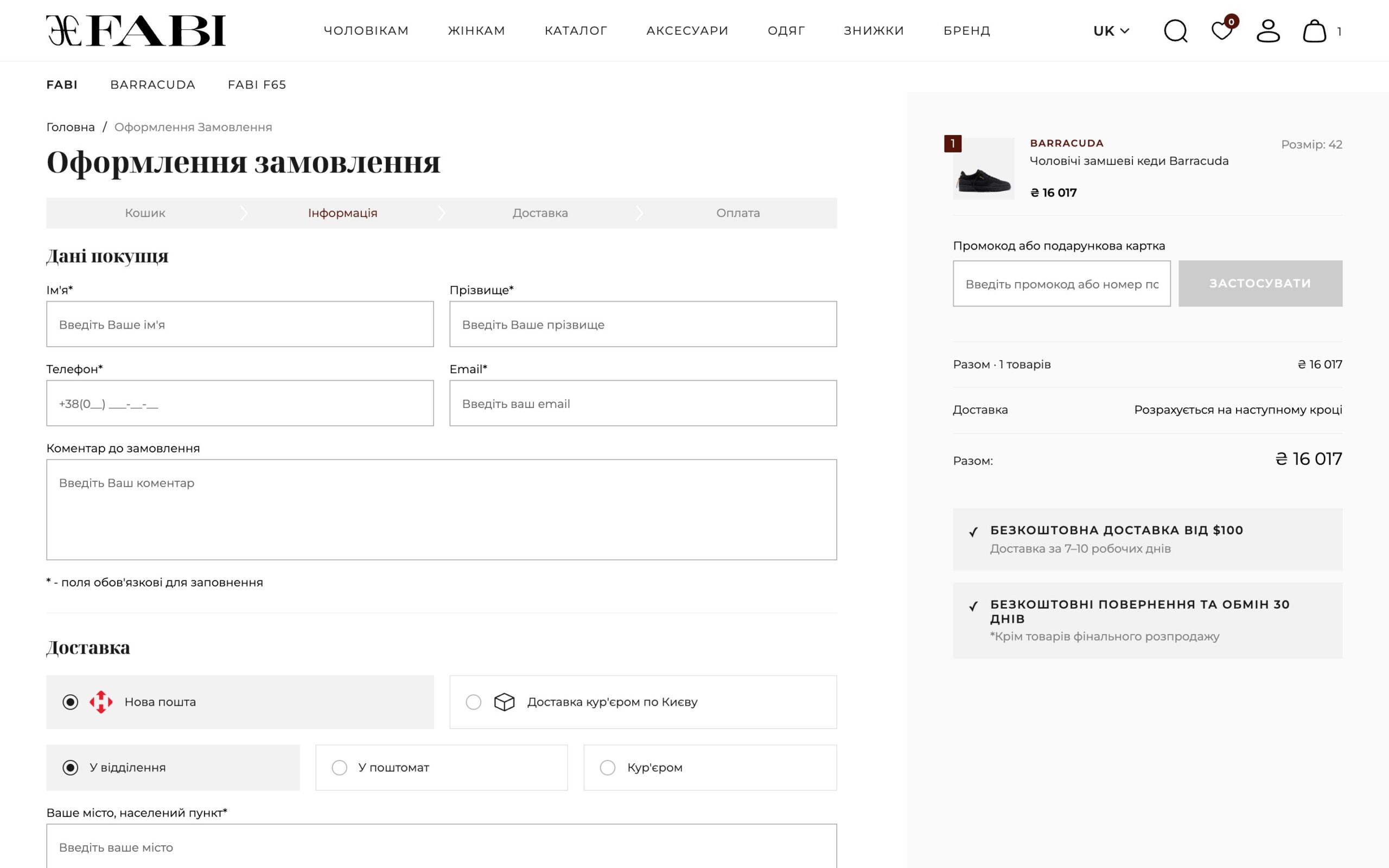Select Інформація checkout step
Image resolution: width=1389 pixels, height=868 pixels.
343,213
